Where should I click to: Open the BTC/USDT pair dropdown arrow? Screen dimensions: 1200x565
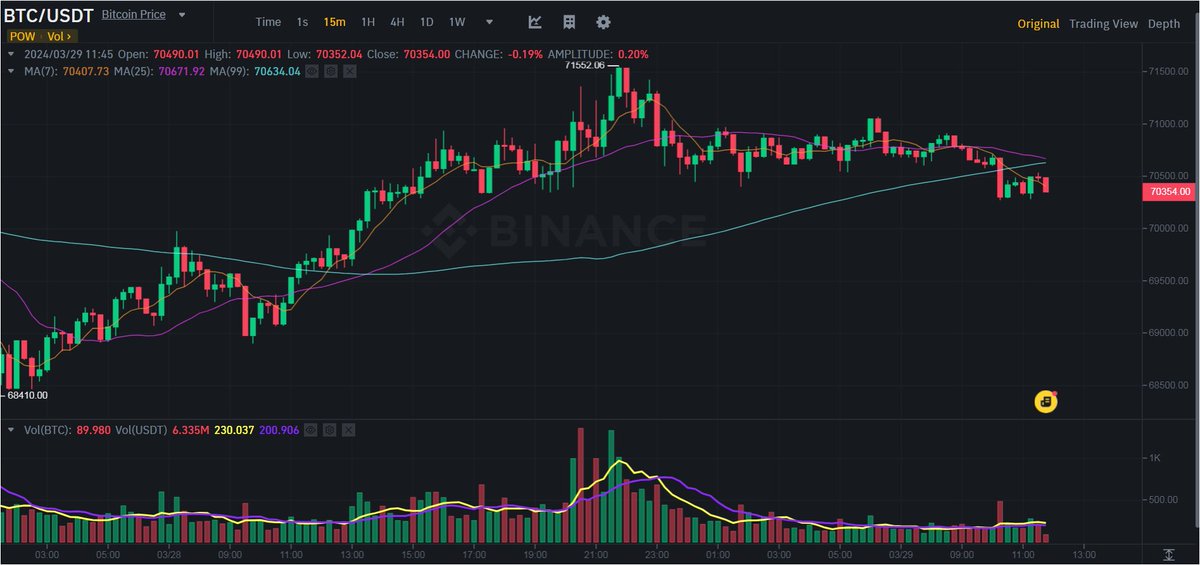(x=181, y=16)
